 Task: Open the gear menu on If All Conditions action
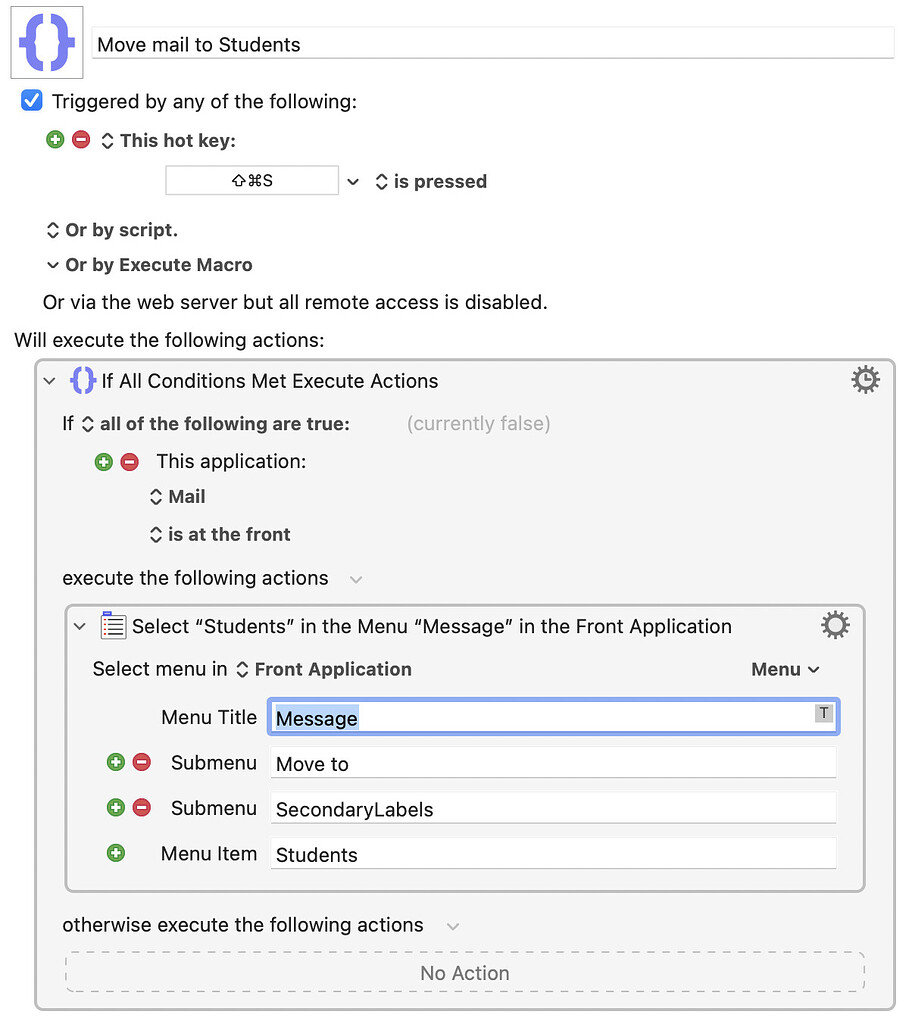(865, 379)
